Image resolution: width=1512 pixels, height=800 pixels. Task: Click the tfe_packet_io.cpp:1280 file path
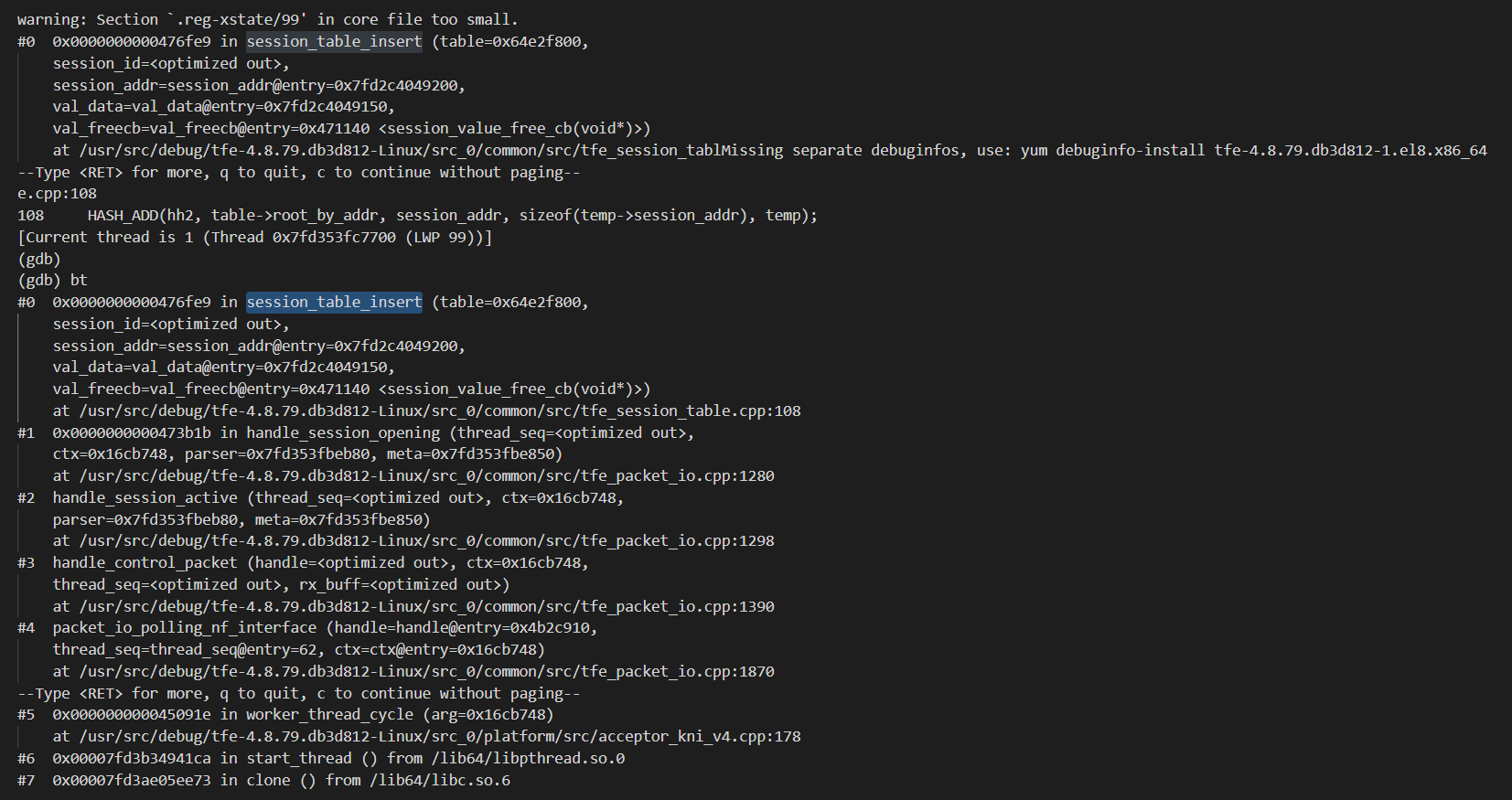426,476
